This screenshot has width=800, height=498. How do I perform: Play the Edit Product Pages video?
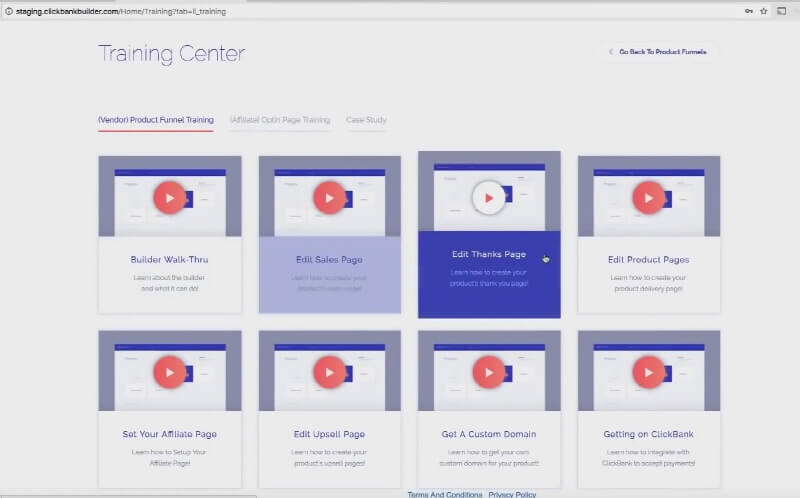(648, 197)
